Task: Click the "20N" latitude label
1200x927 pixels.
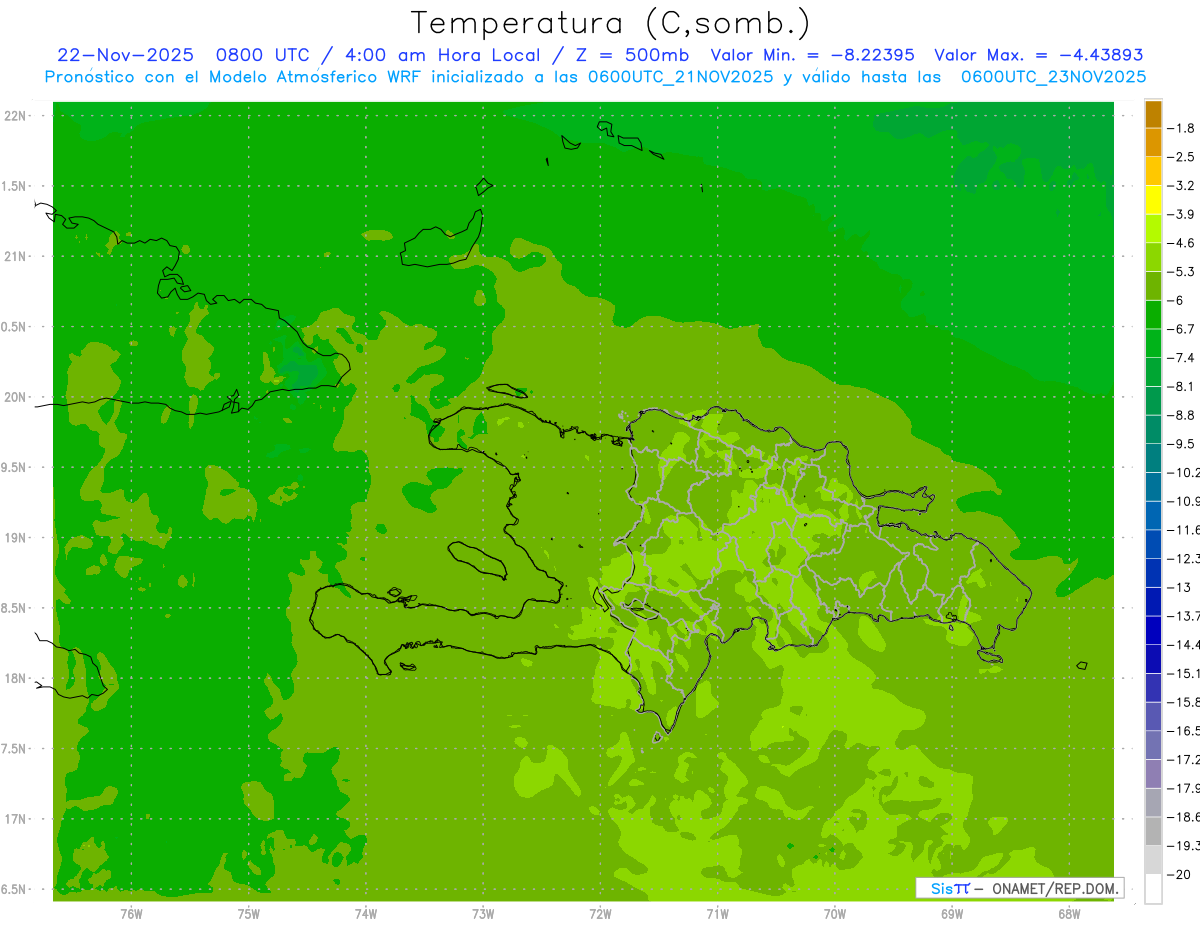Action: [x=16, y=397]
